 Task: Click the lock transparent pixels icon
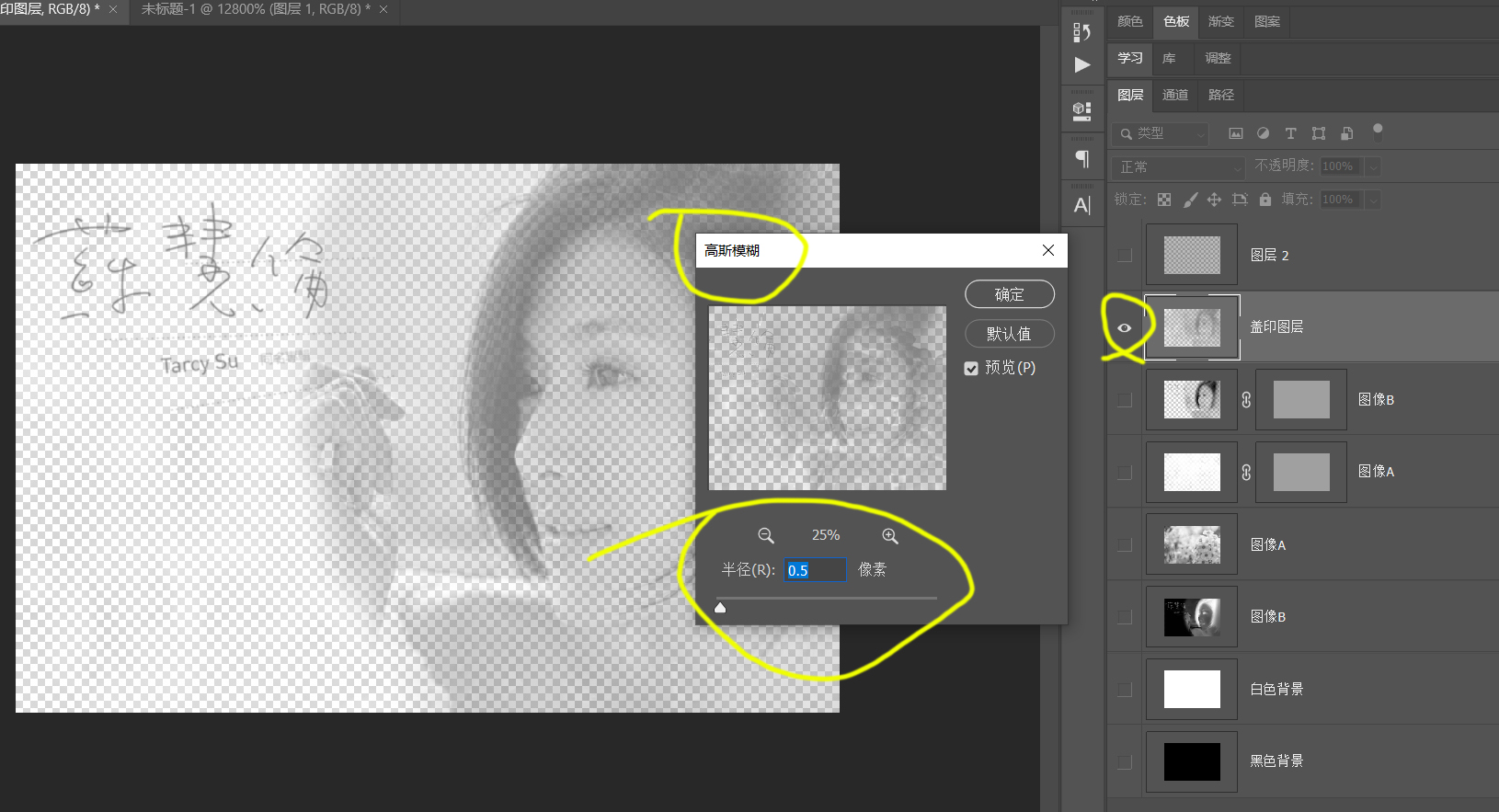click(x=1164, y=200)
